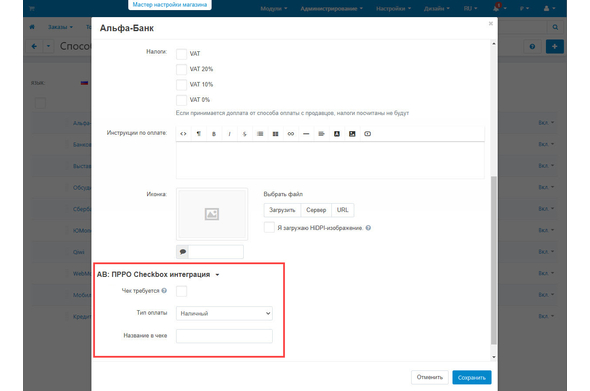Open the help question mark button
Image resolution: width=590 pixels, height=391 pixels.
[x=532, y=47]
